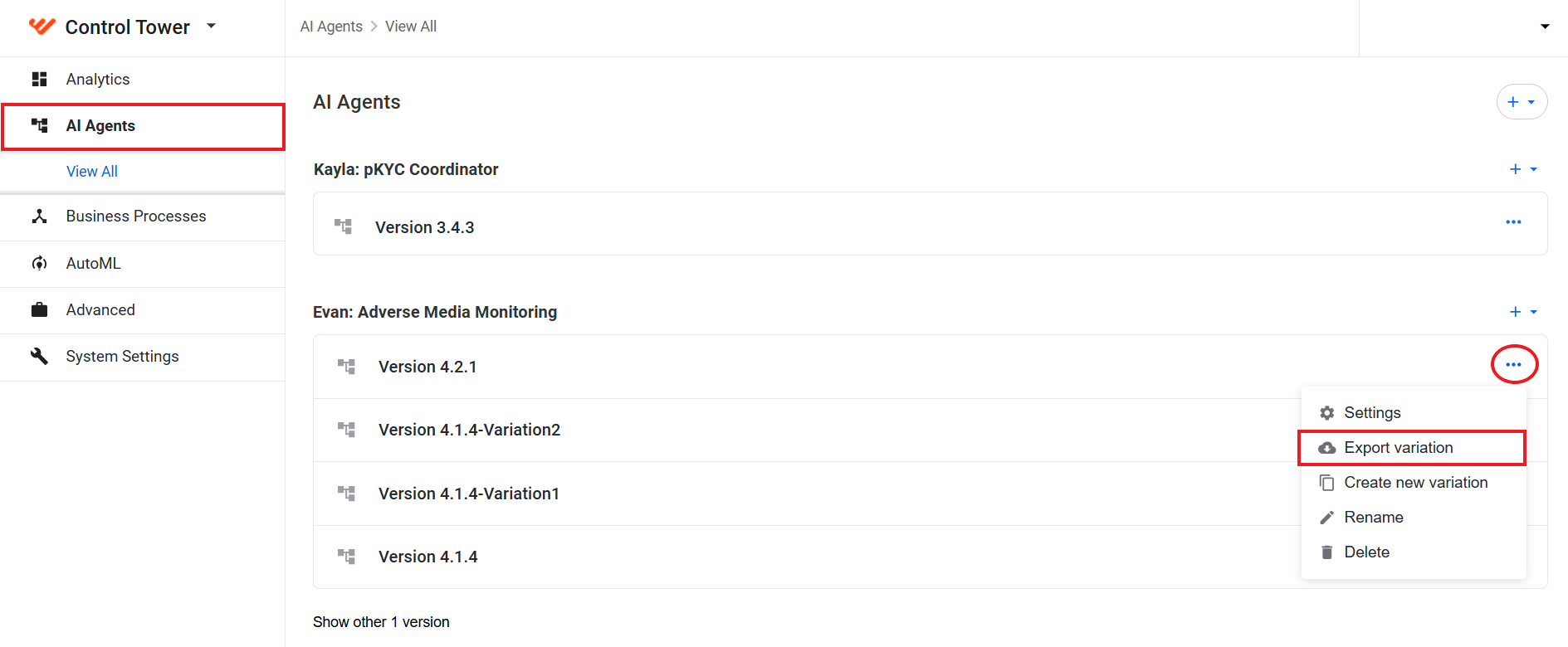Click the Control Tower logo icon

(x=42, y=27)
